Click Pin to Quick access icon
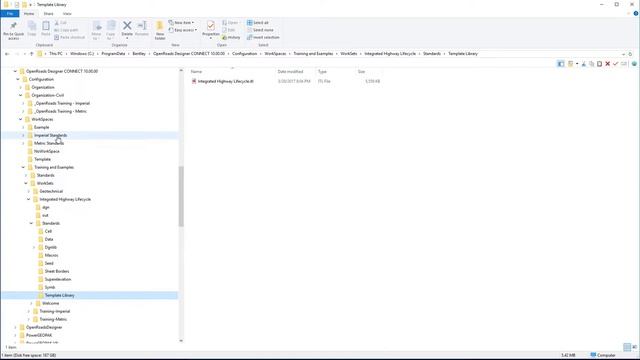Screen dimensions: 640x360 click(13, 26)
